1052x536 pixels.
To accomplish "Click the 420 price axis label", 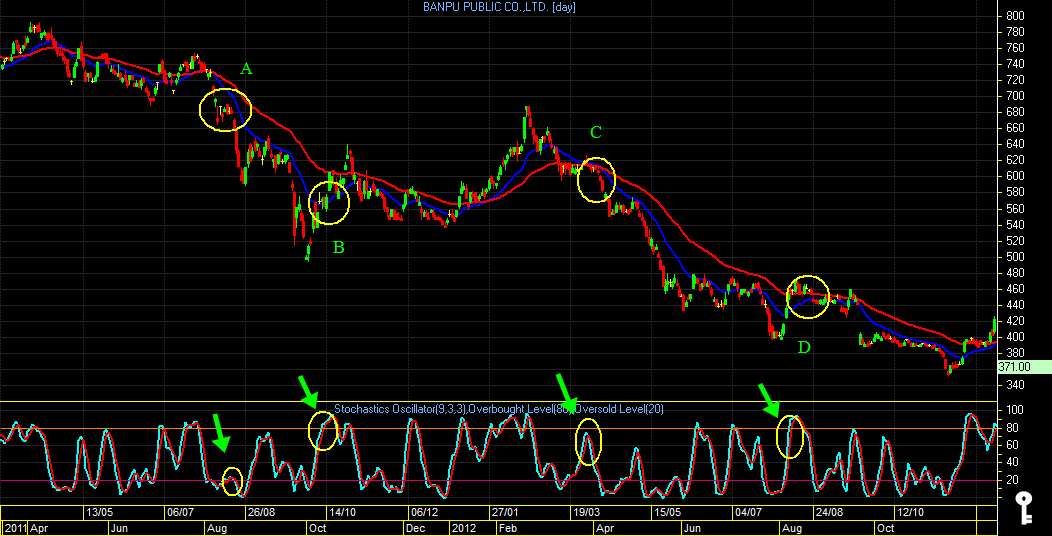I will point(1014,321).
